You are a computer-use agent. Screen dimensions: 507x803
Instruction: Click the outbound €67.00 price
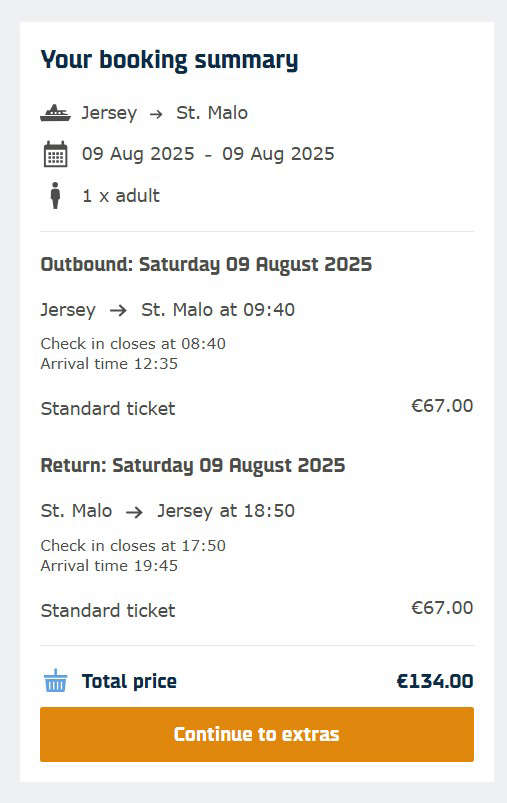(x=442, y=406)
